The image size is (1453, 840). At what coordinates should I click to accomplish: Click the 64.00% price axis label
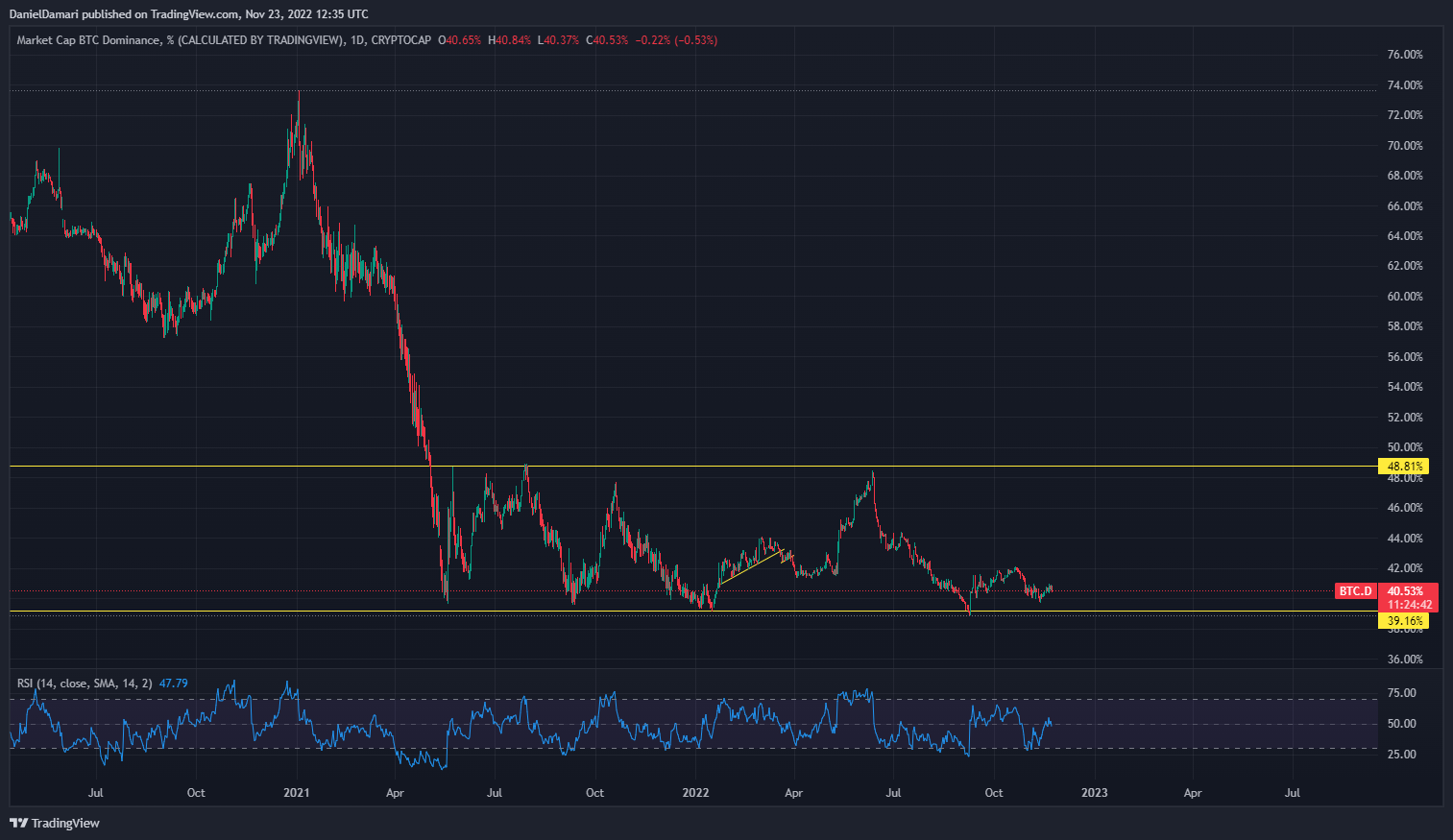1405,236
